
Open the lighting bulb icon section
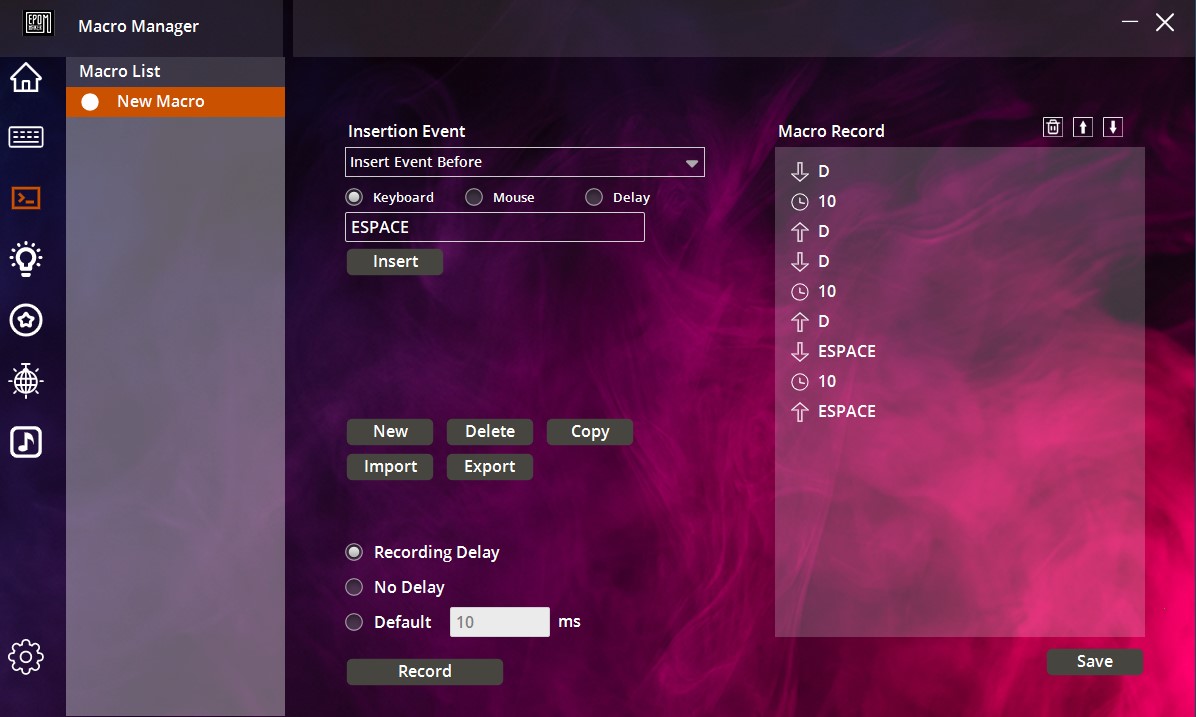click(x=26, y=259)
